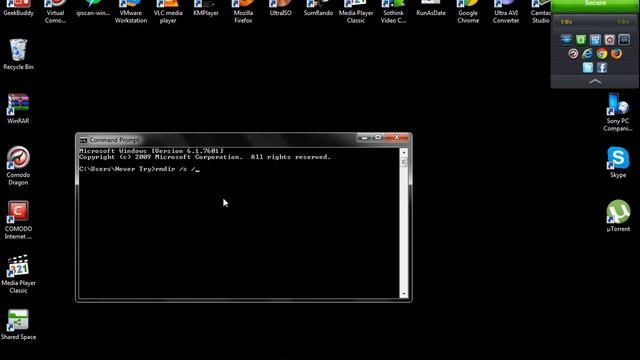Select the VMware Workstation desktop shortcut
This screenshot has height=360, width=640.
point(131,11)
